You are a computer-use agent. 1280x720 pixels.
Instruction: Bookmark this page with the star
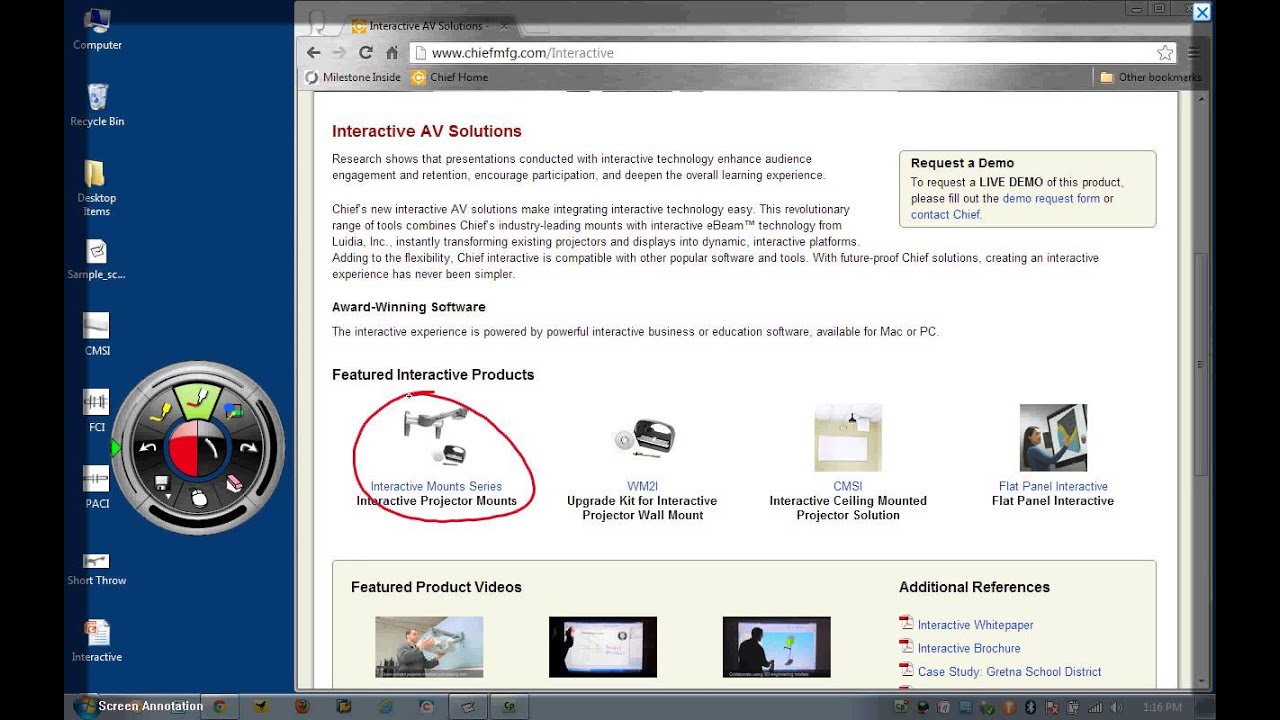click(1165, 53)
